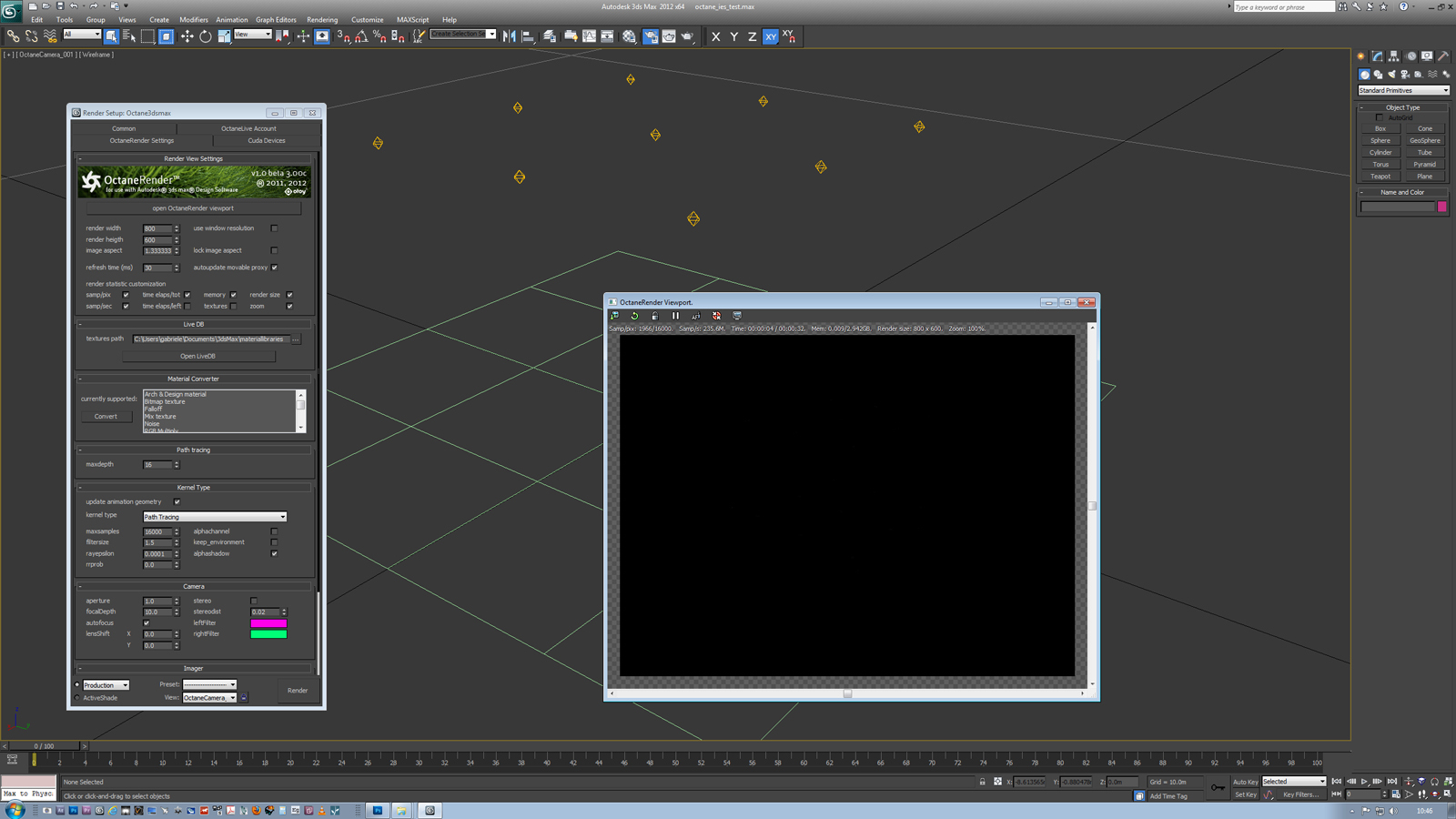The width and height of the screenshot is (1456, 819).
Task: Open the Create Selection Set dropdown
Action: [463, 35]
